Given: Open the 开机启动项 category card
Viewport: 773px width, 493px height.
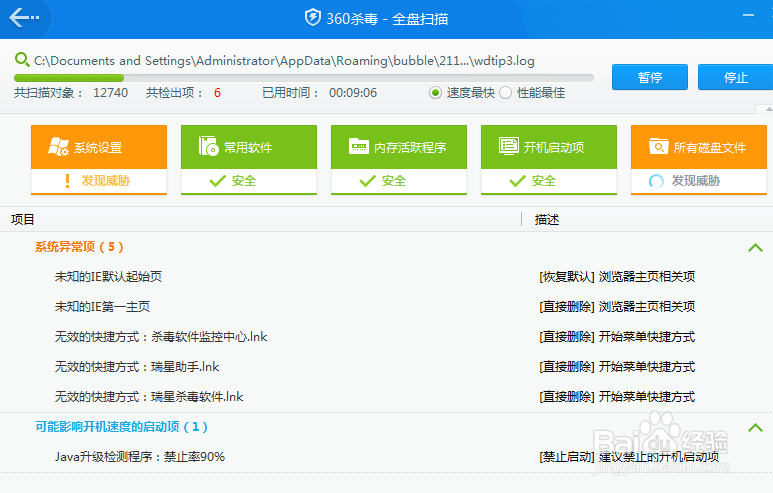Looking at the screenshot, I should coord(549,160).
